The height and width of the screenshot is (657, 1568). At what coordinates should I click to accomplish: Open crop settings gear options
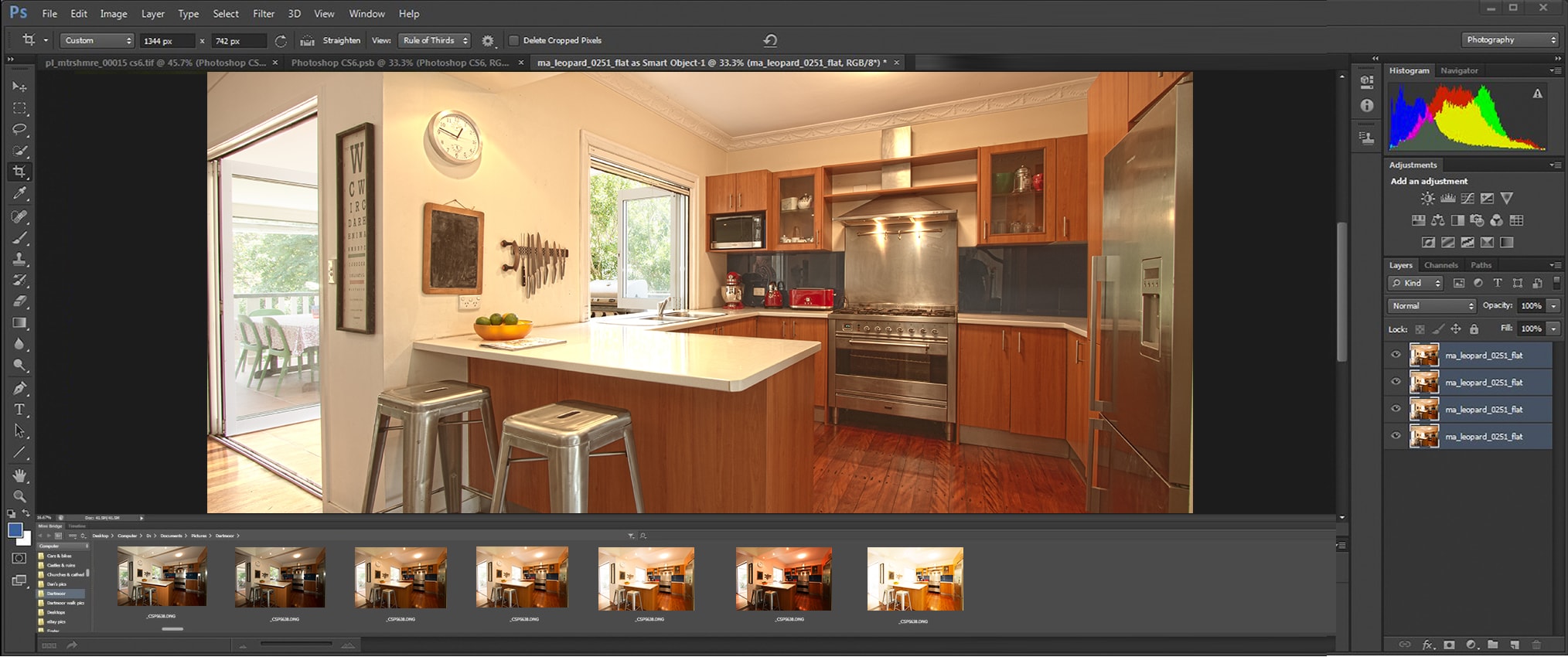(488, 41)
